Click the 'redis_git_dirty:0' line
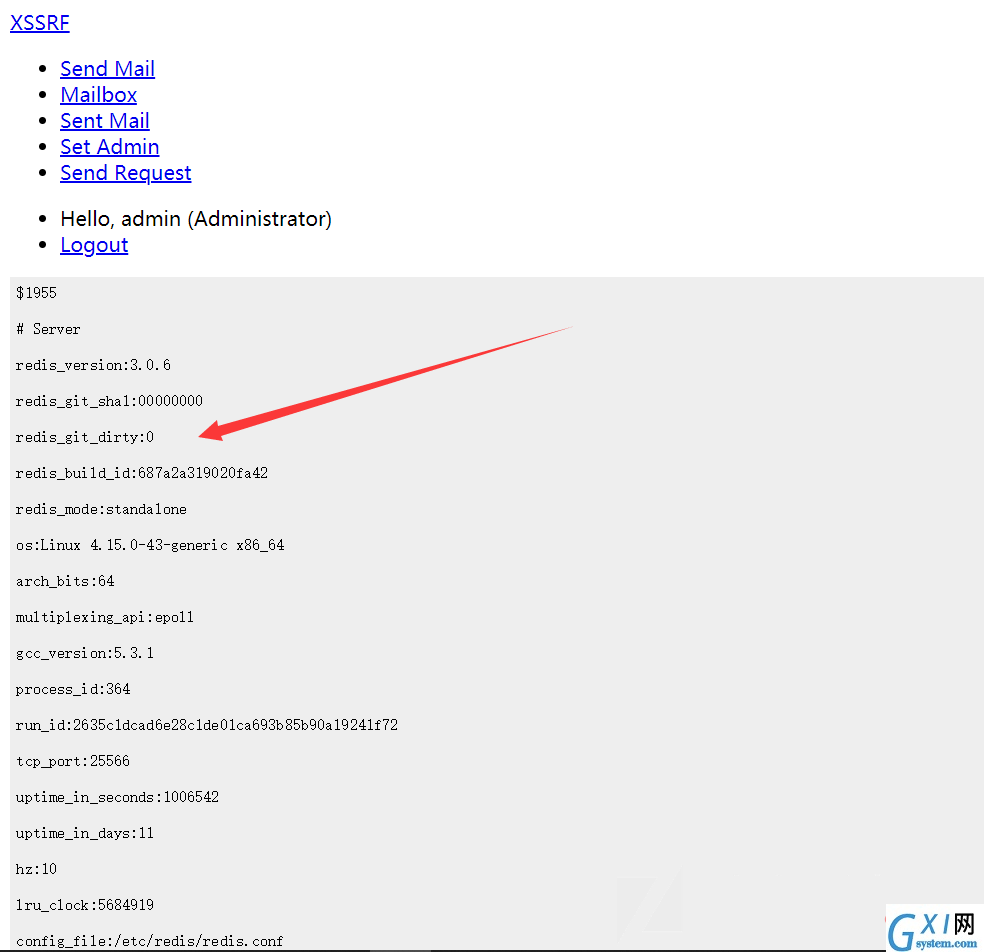This screenshot has width=984, height=952. (x=85, y=437)
